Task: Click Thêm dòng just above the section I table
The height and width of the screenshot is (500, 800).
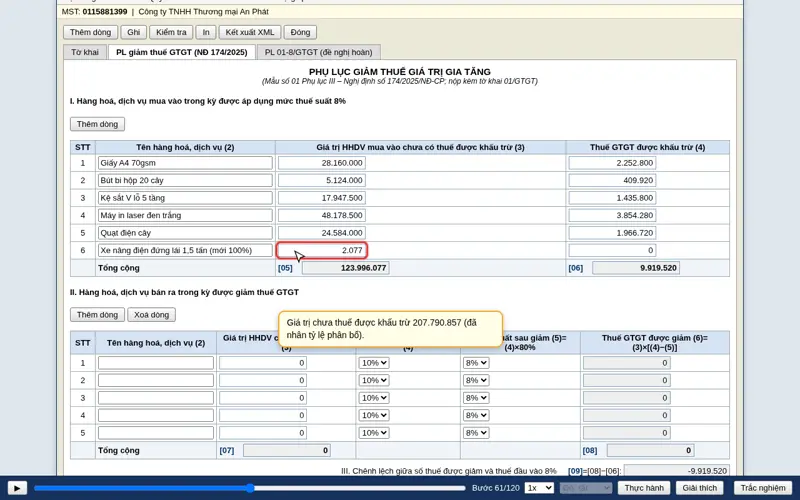Action: coord(97,124)
